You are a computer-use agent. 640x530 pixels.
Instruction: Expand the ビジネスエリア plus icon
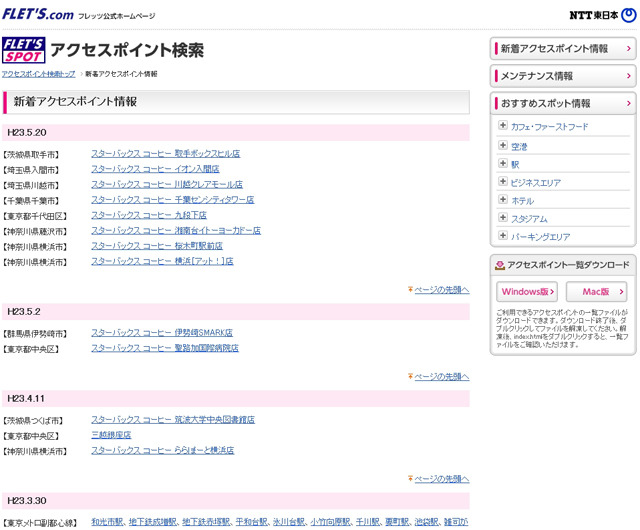click(x=503, y=181)
